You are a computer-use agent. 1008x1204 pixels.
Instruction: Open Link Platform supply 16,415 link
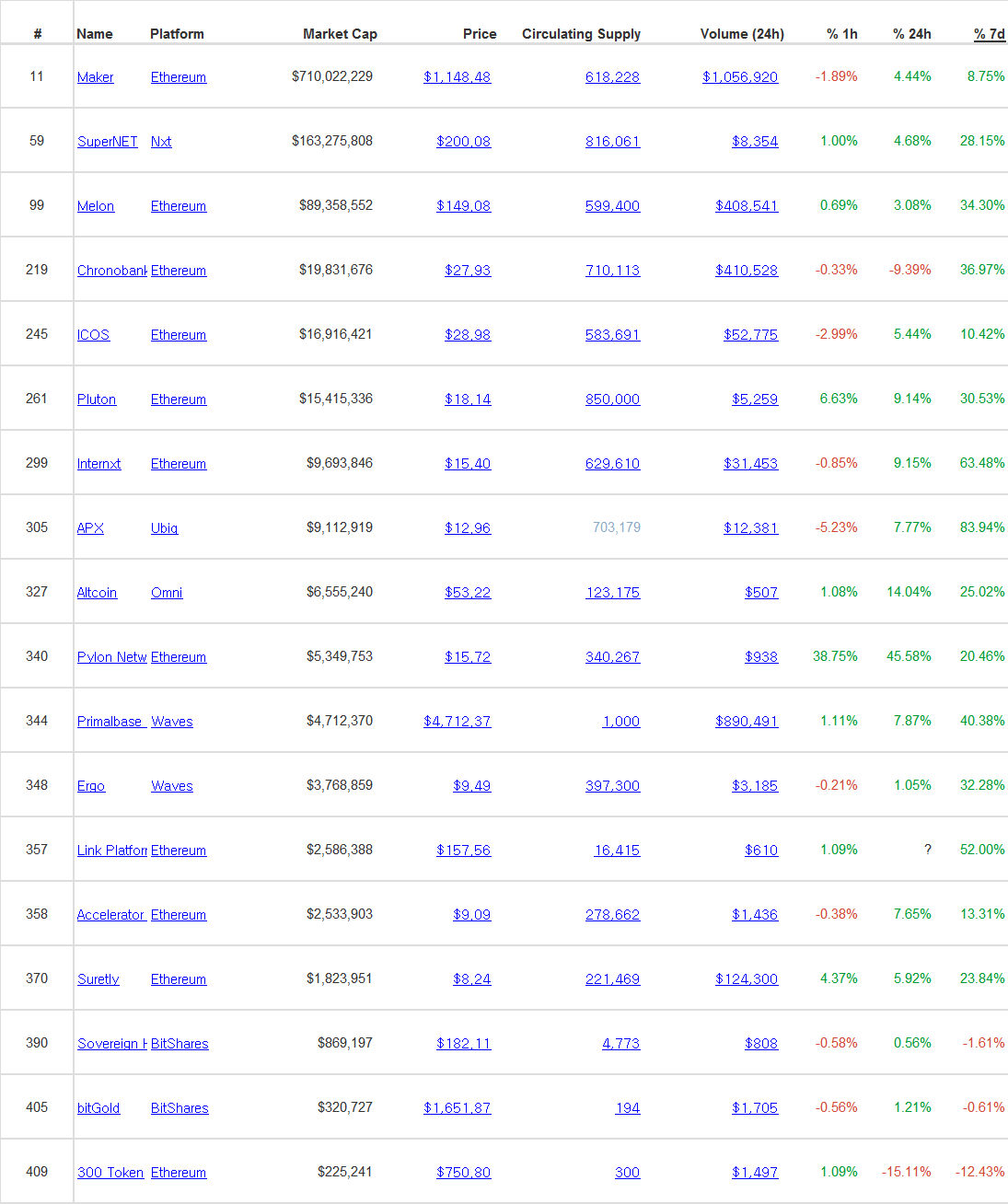click(617, 851)
